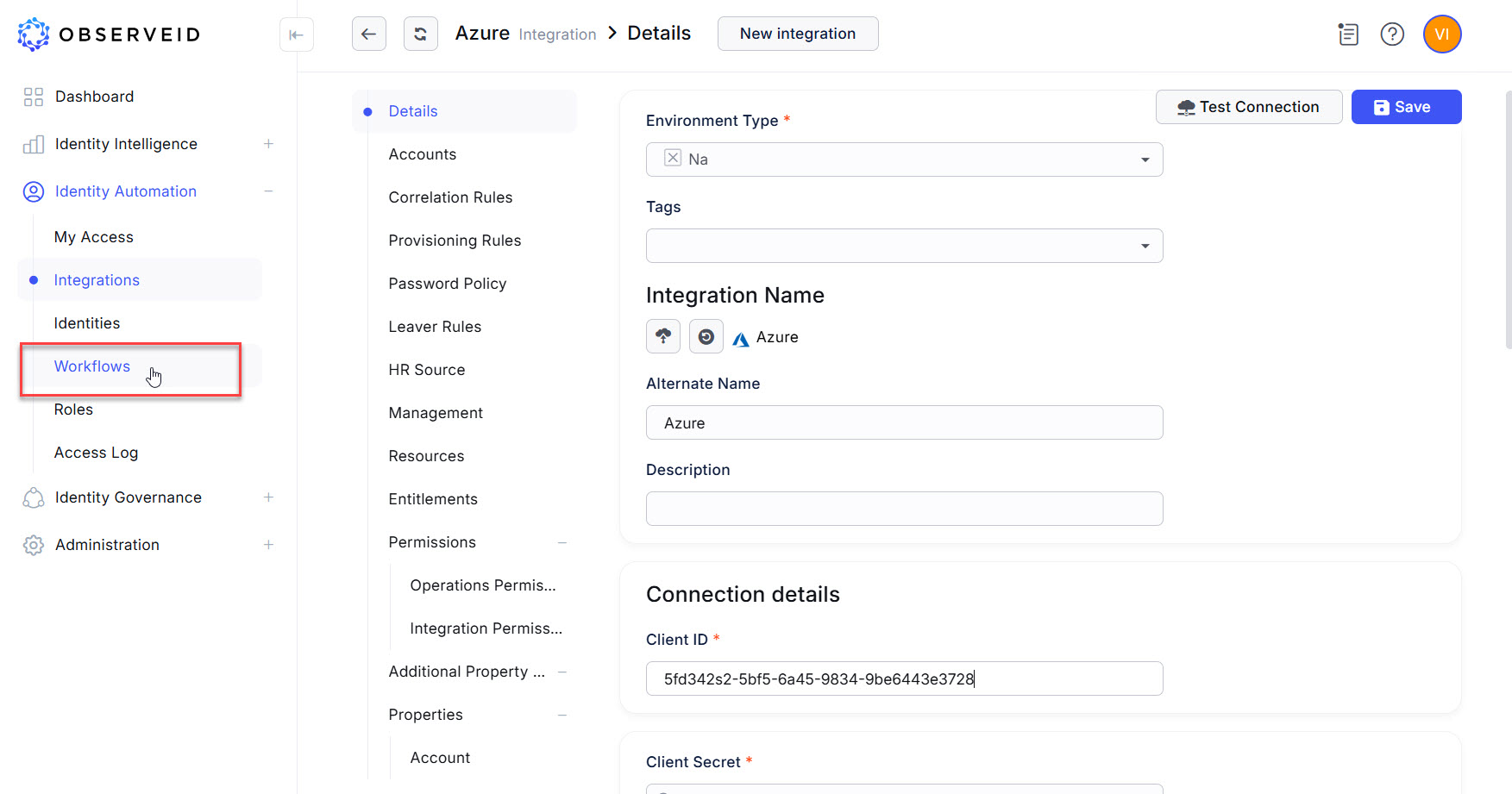Collapse the sidebar using the arrow icon
The image size is (1512, 794).
[x=296, y=34]
